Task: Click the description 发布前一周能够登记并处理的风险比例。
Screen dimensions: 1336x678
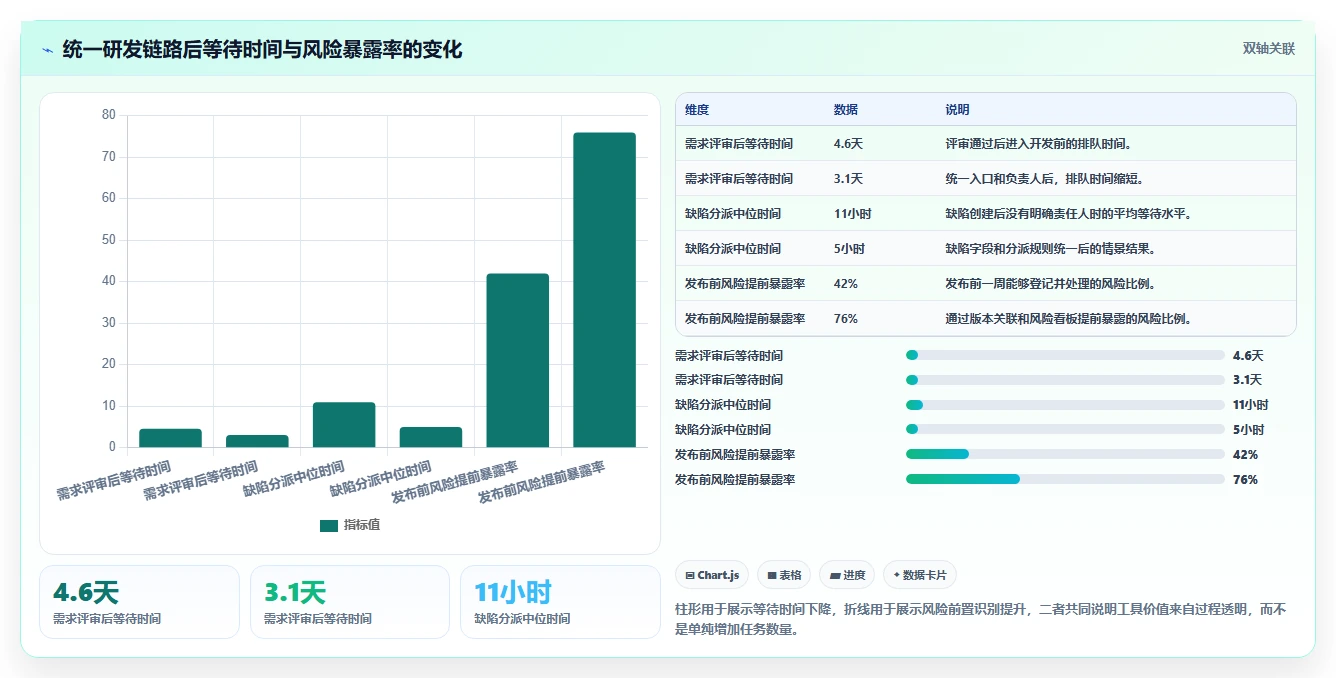Action: pos(1051,284)
